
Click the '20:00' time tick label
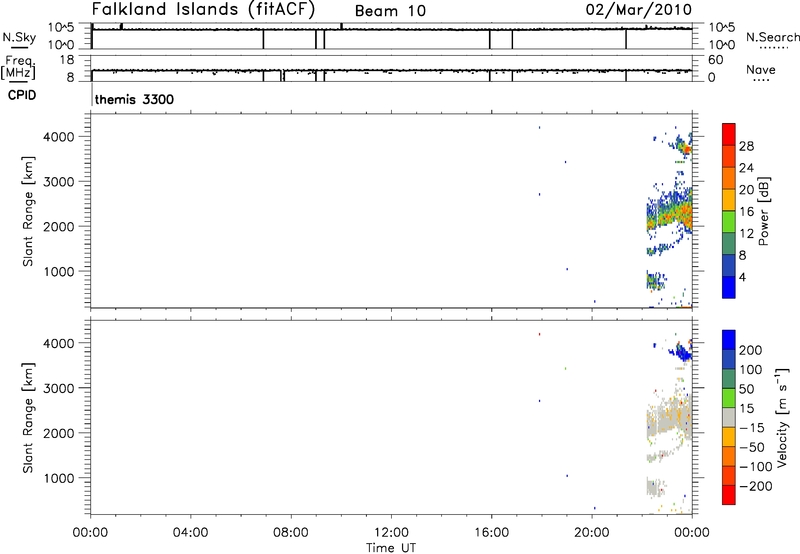[592, 533]
